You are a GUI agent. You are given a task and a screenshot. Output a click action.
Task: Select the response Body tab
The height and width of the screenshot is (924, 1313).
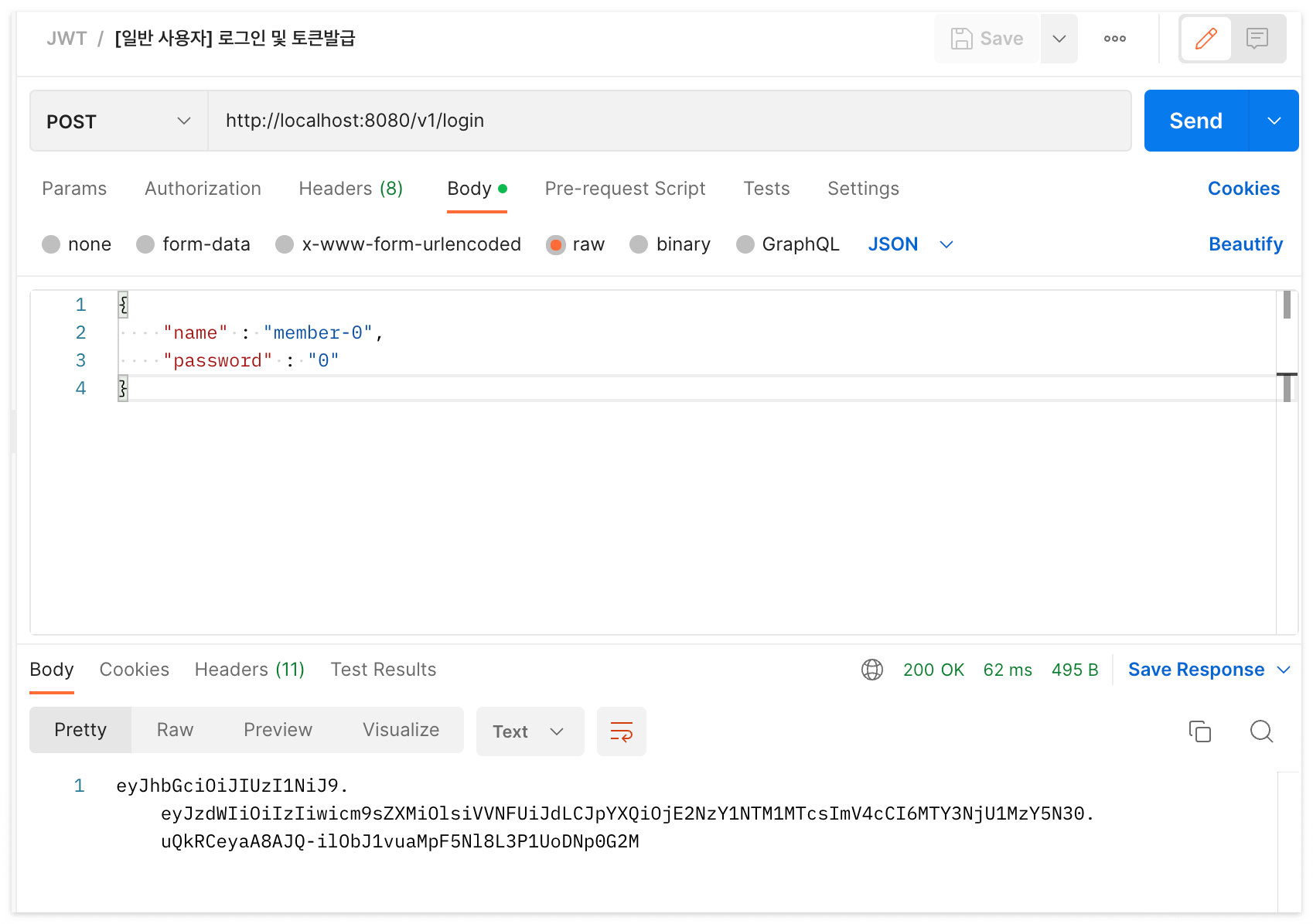click(52, 670)
